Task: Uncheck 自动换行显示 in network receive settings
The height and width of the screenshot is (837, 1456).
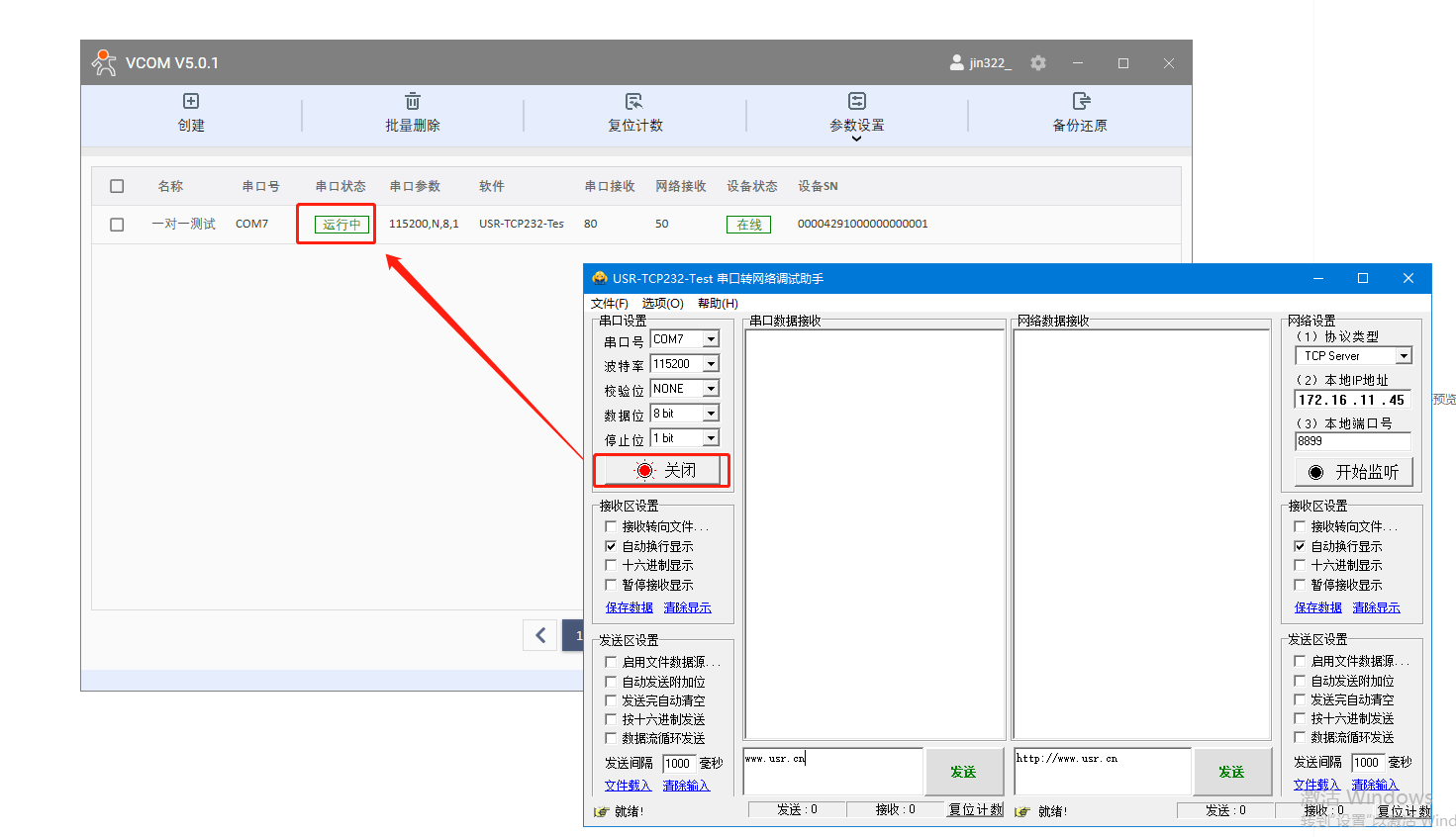Action: click(1300, 546)
